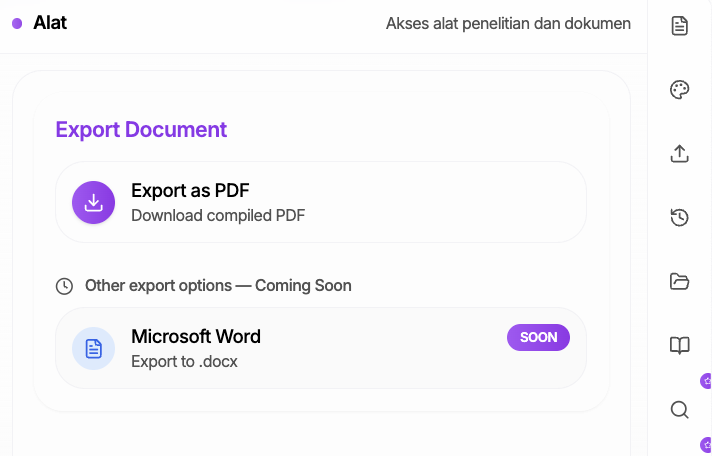Click the purple star badge above search icon
Screen dimensions: 712x456
(706, 380)
